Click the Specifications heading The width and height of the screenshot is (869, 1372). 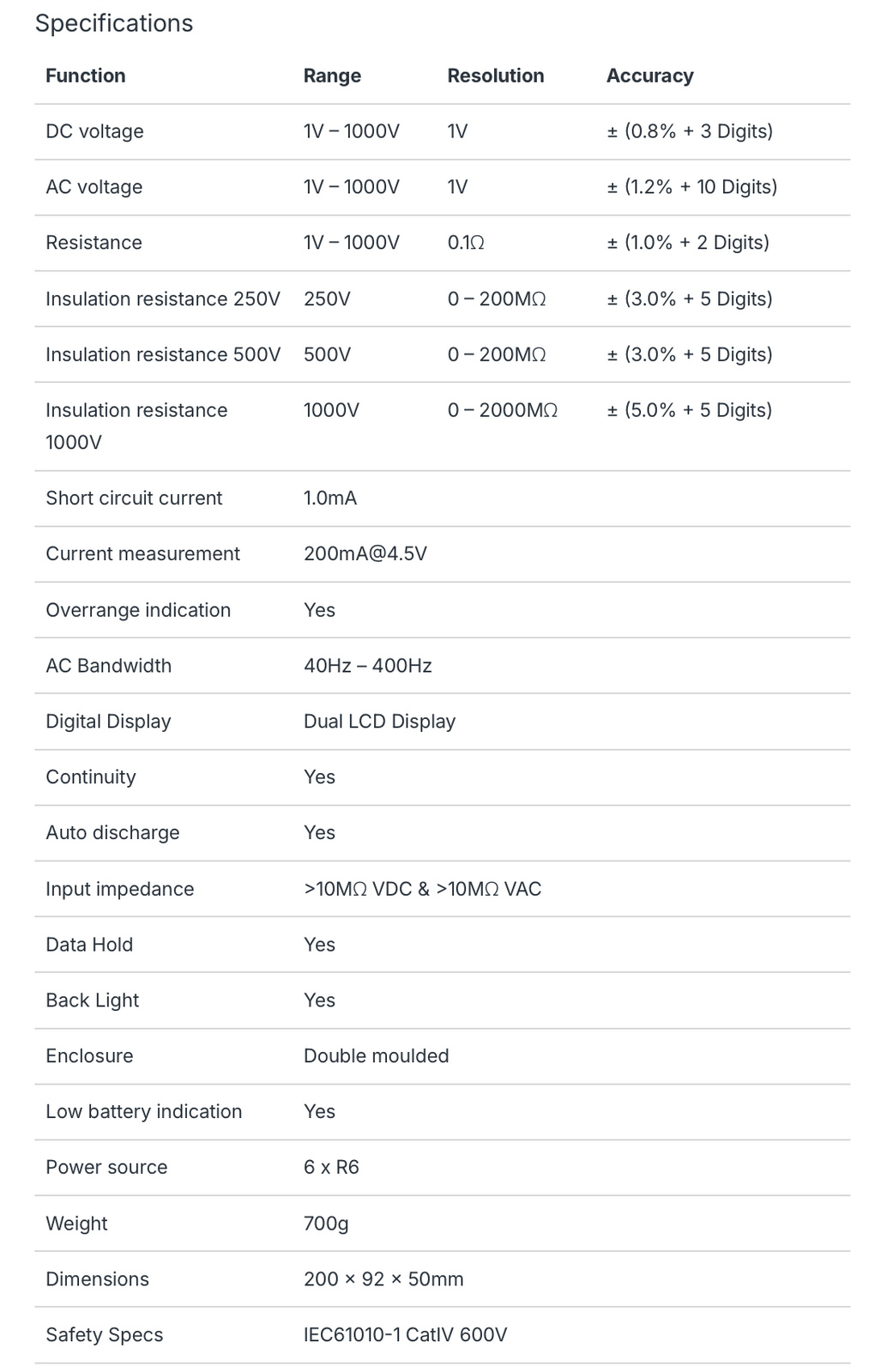pyautogui.click(x=114, y=23)
